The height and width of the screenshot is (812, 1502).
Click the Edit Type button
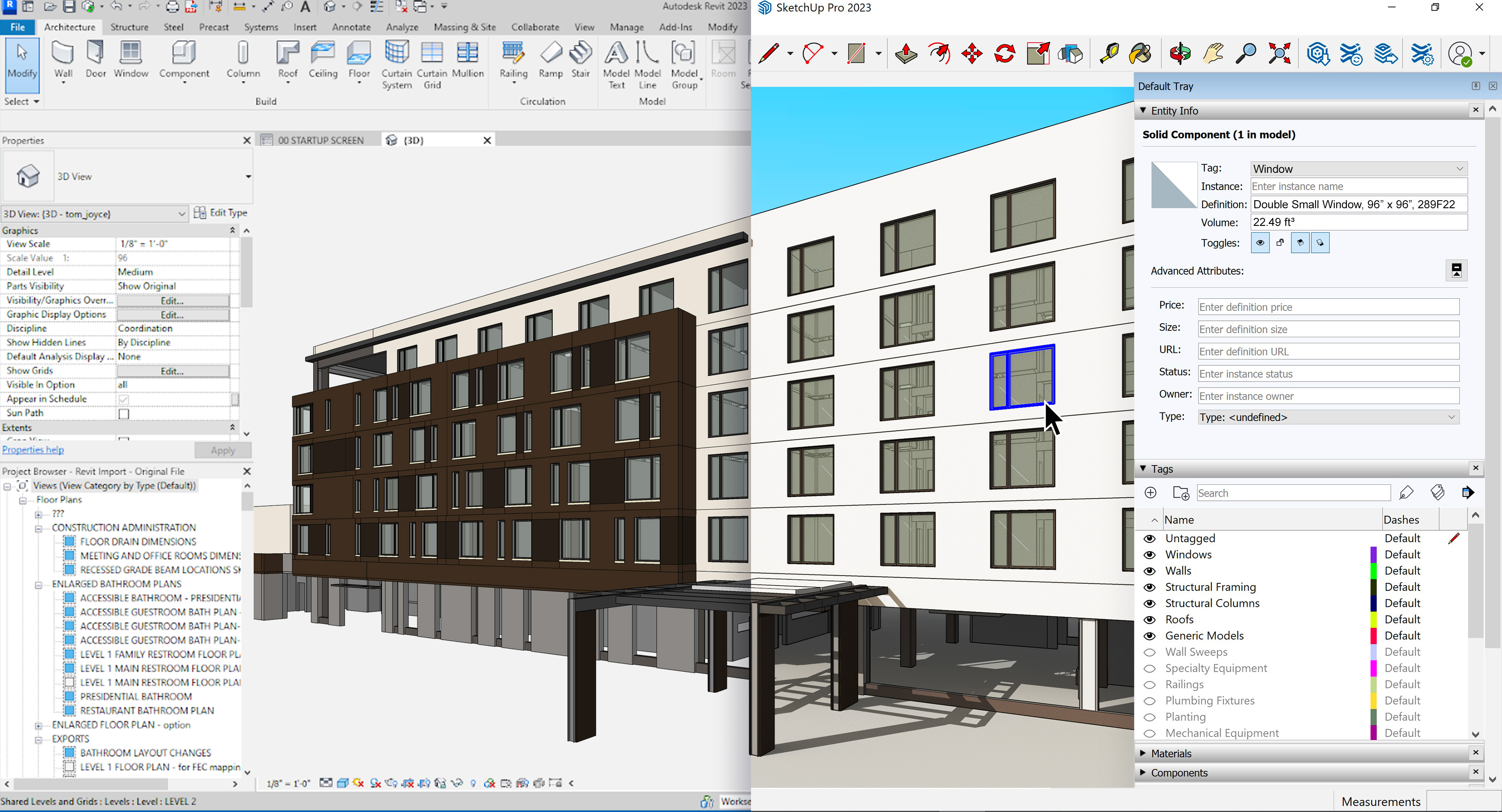coord(221,213)
